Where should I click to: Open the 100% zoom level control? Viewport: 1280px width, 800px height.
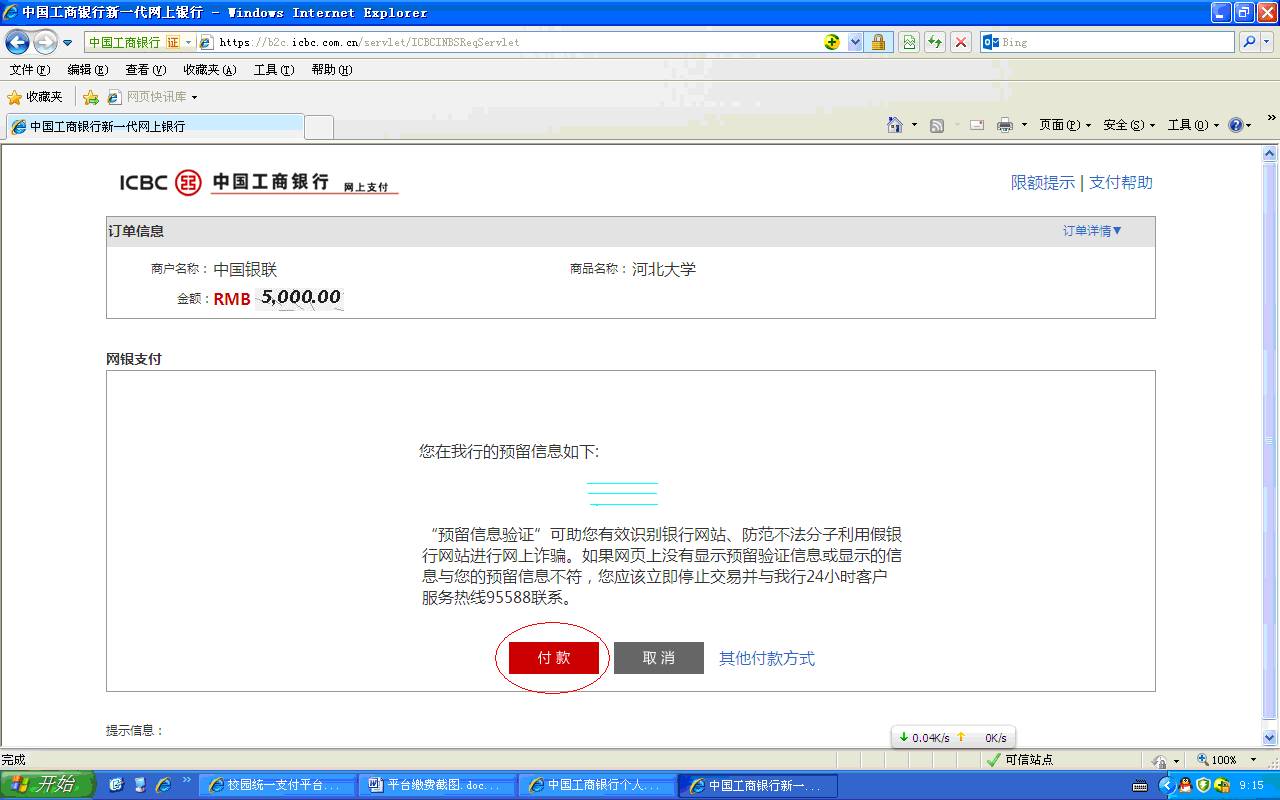click(x=1227, y=760)
